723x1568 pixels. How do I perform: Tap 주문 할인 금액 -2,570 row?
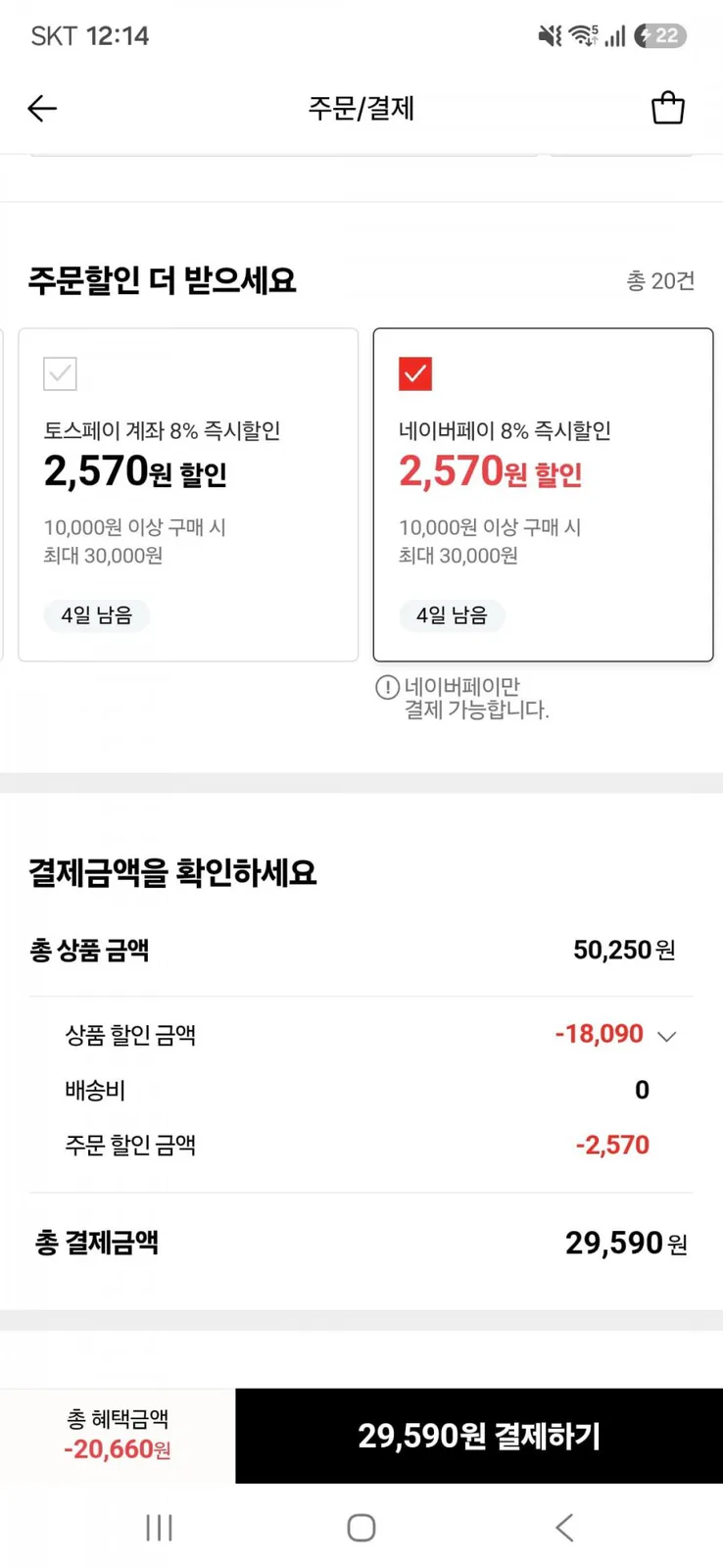point(361,1145)
